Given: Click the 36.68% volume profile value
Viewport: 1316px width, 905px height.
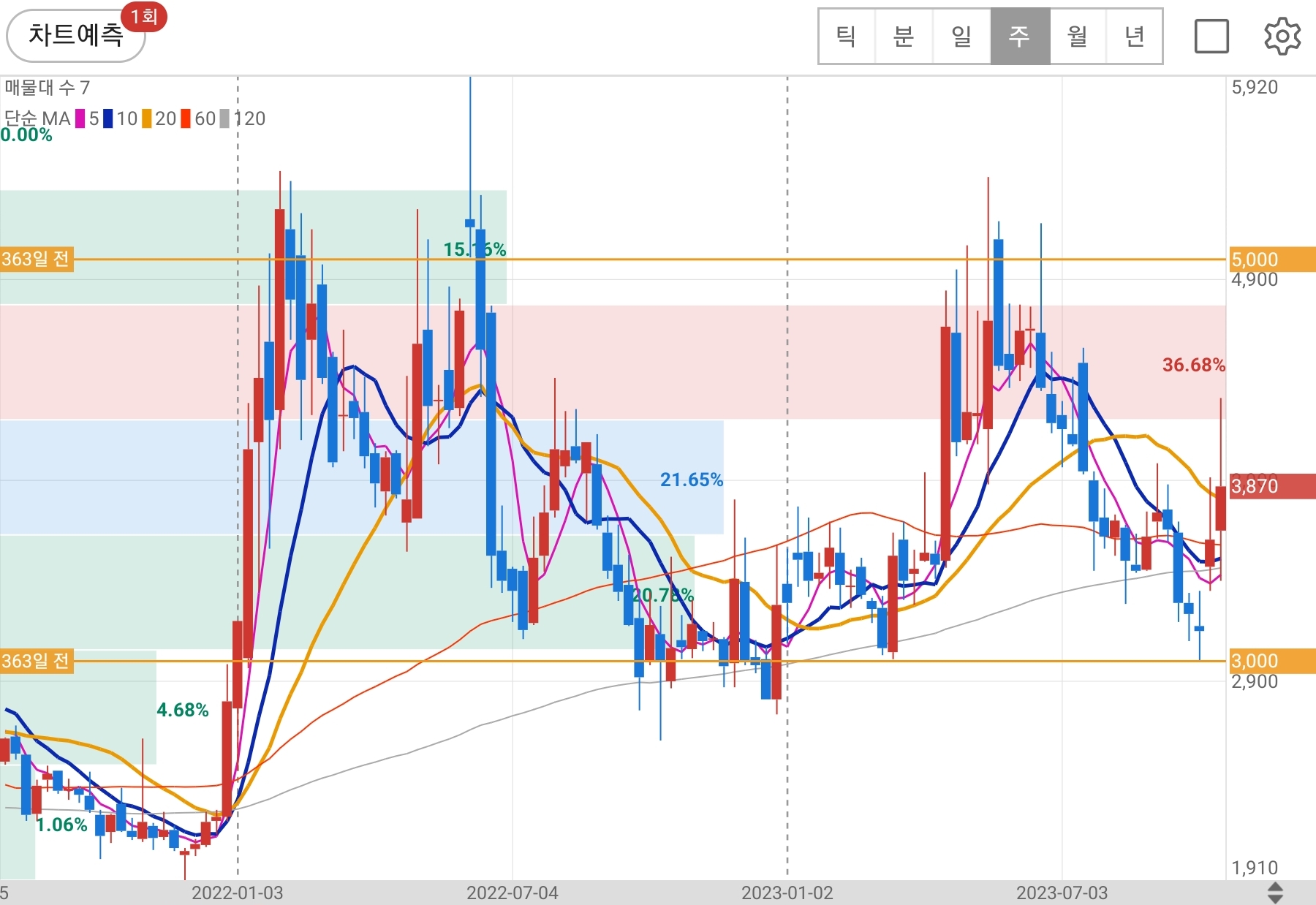Looking at the screenshot, I should coord(1193,365).
